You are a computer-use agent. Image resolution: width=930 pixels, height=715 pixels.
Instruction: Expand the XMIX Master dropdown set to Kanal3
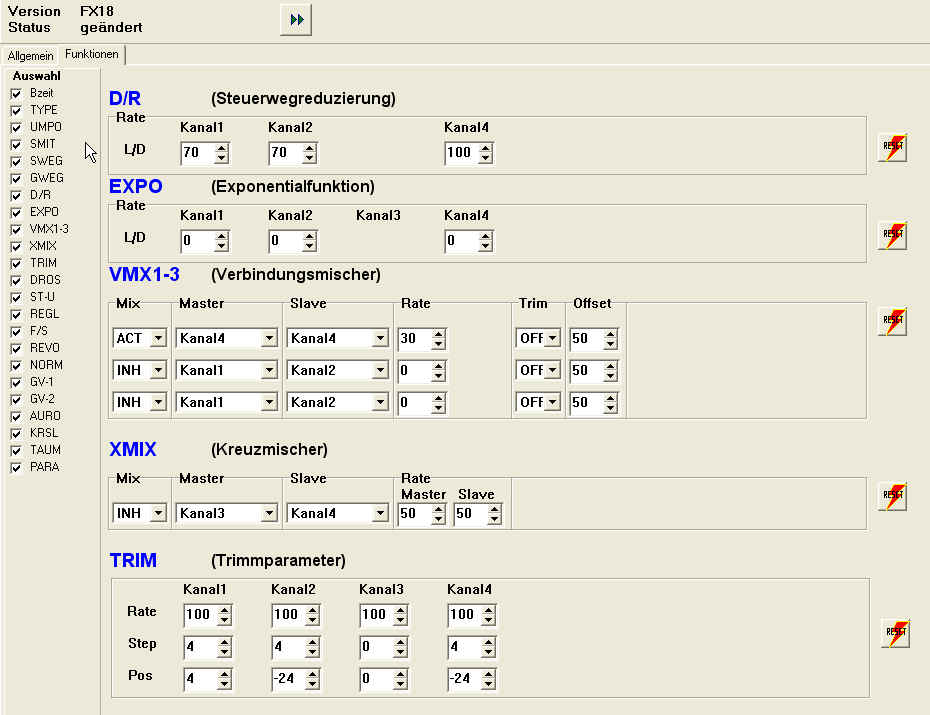[x=268, y=514]
